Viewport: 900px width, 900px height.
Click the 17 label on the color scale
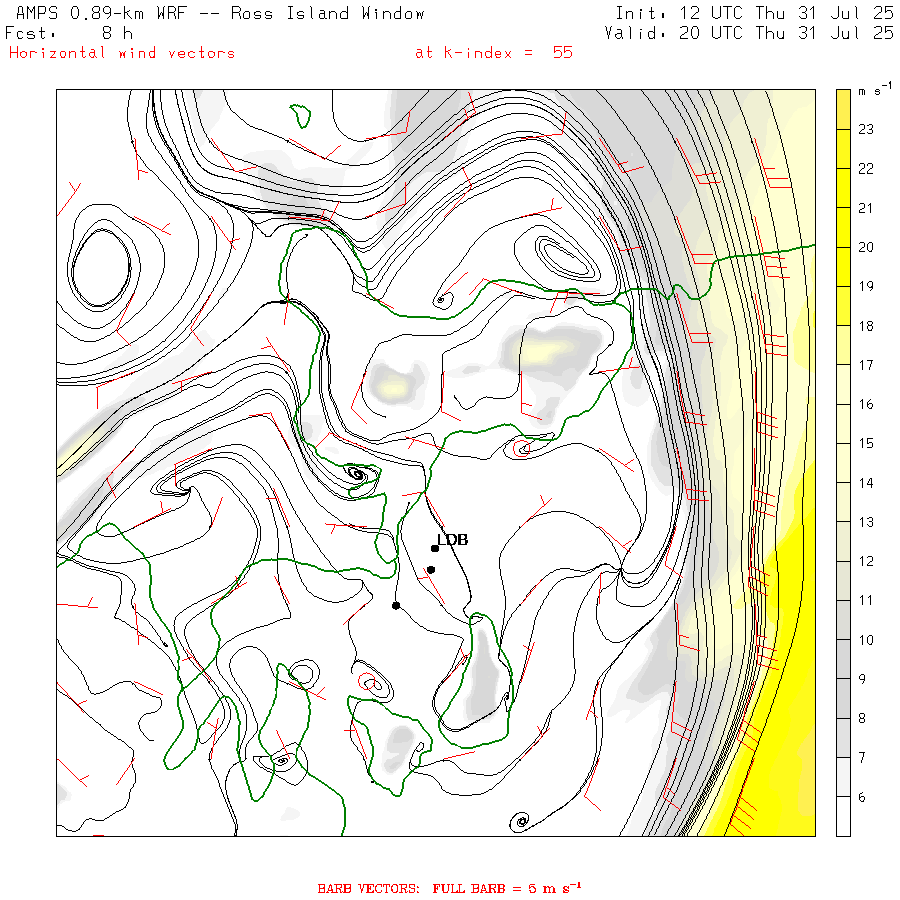[x=866, y=365]
